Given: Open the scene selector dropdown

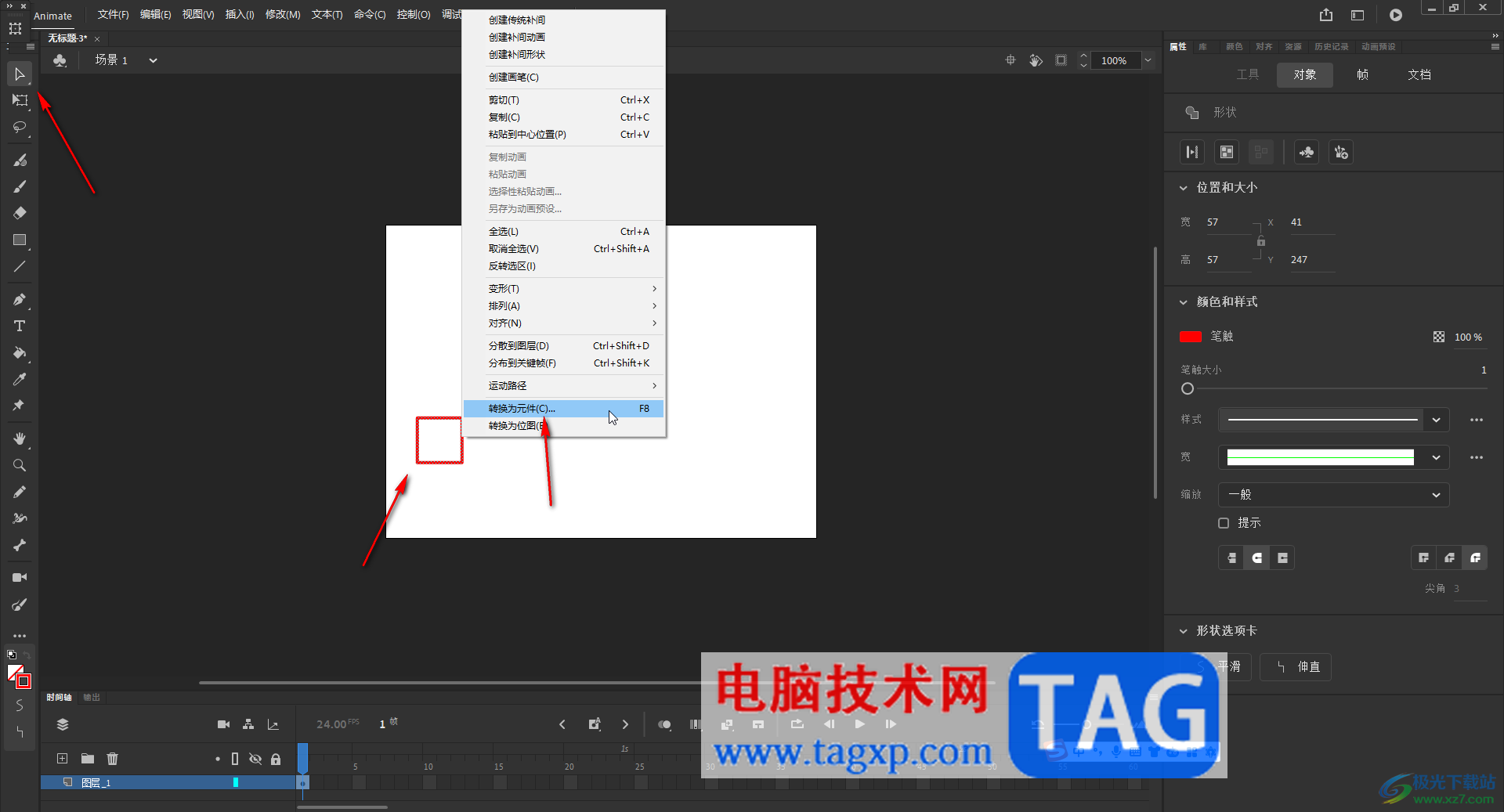Looking at the screenshot, I should pyautogui.click(x=153, y=60).
